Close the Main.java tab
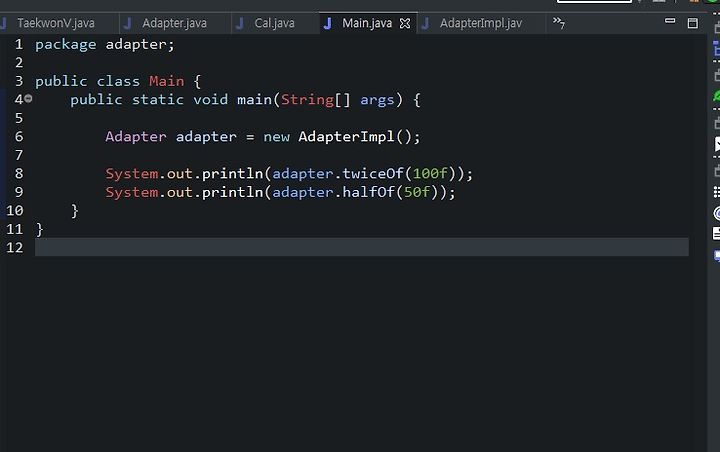Screen dimensions: 720x452 pos(405,23)
